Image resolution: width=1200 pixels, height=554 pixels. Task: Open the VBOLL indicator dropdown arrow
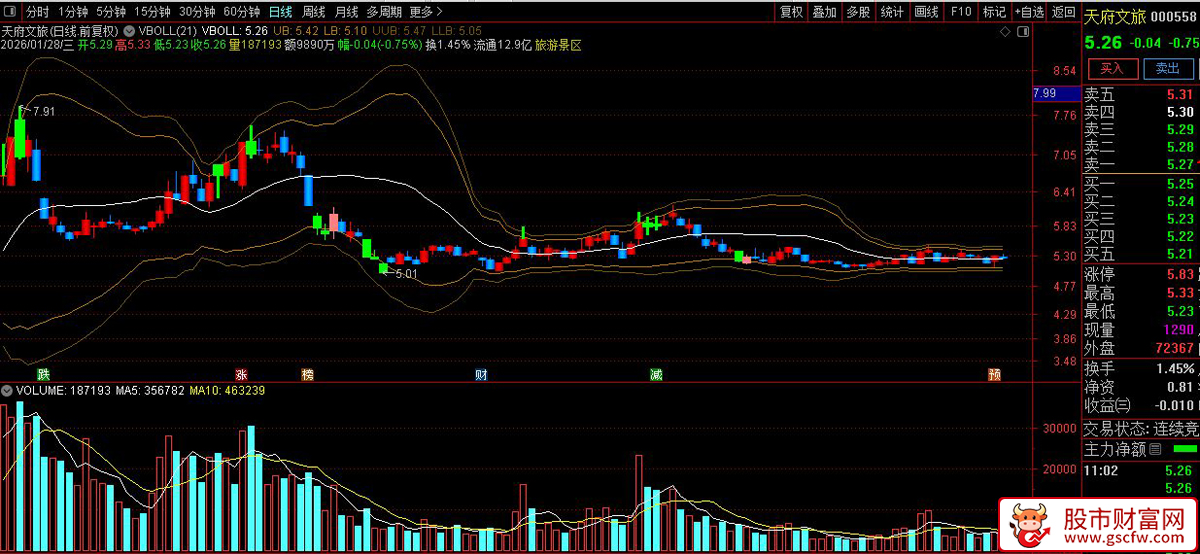click(129, 31)
